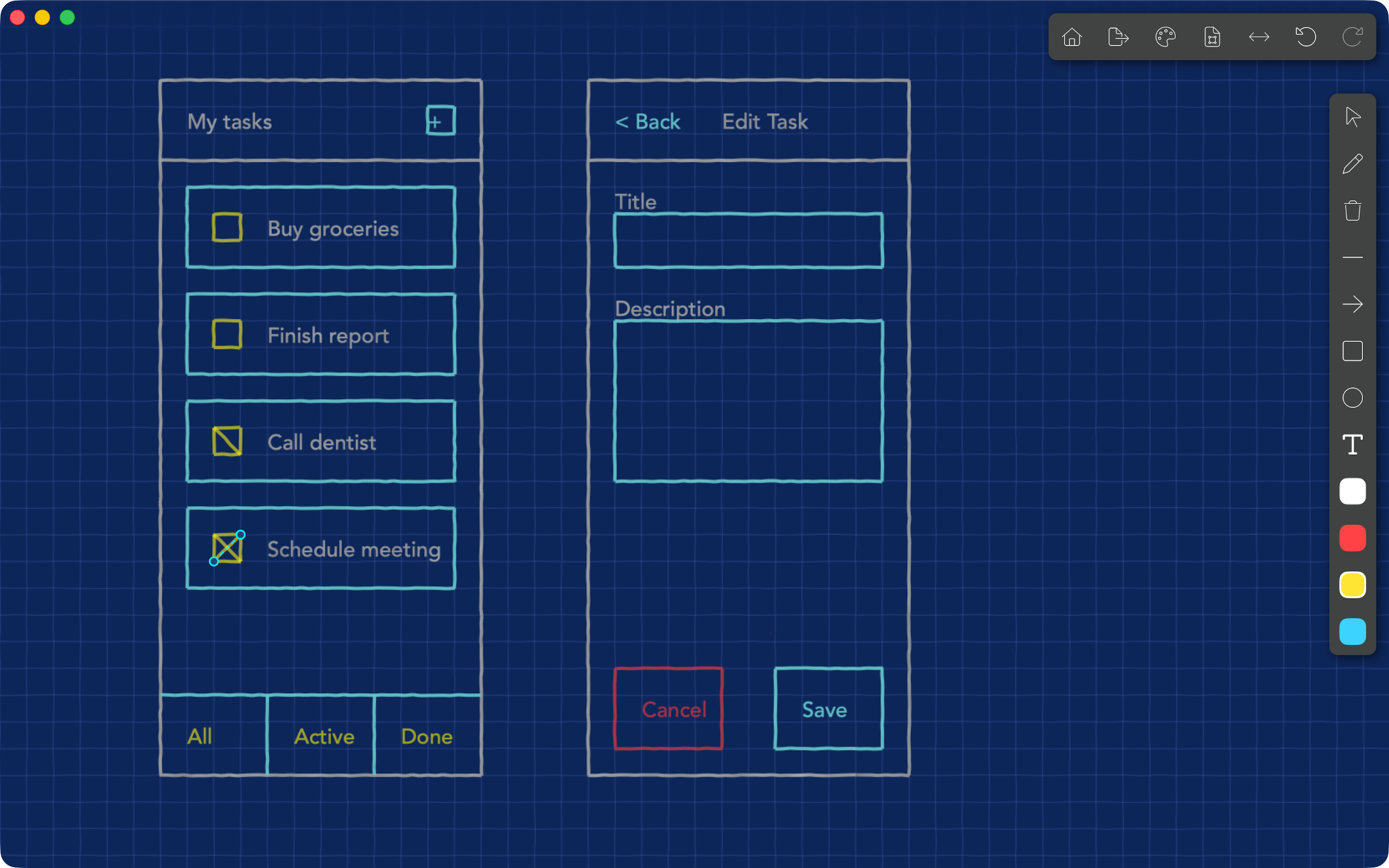
Task: Choose the pointer selection tool
Action: 1352,117
